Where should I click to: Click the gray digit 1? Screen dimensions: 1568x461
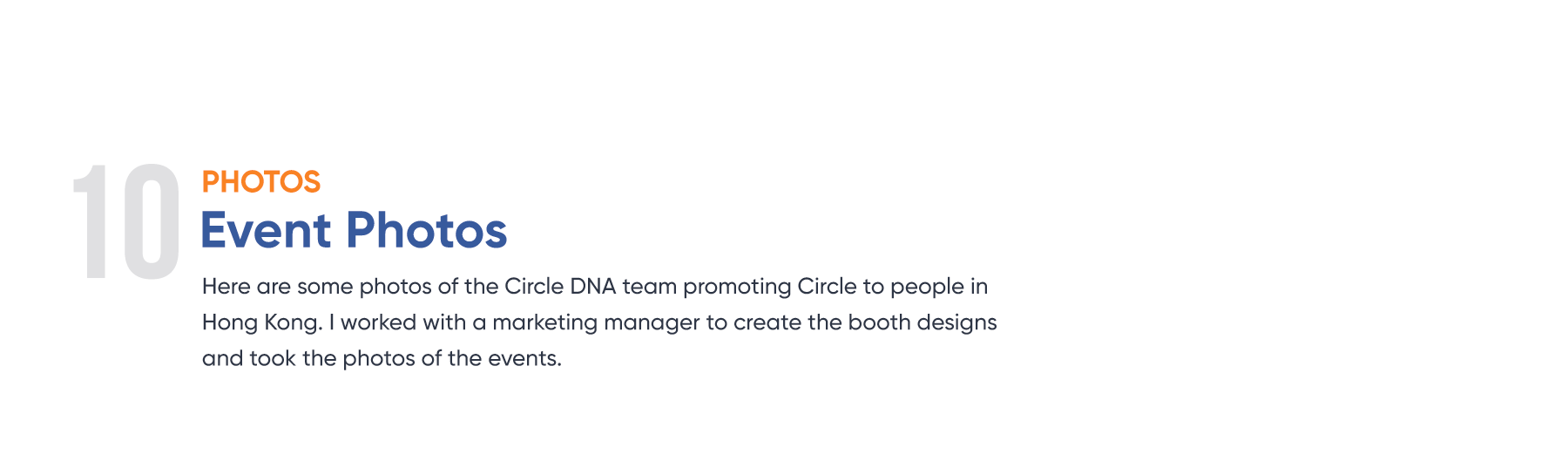click(91, 221)
